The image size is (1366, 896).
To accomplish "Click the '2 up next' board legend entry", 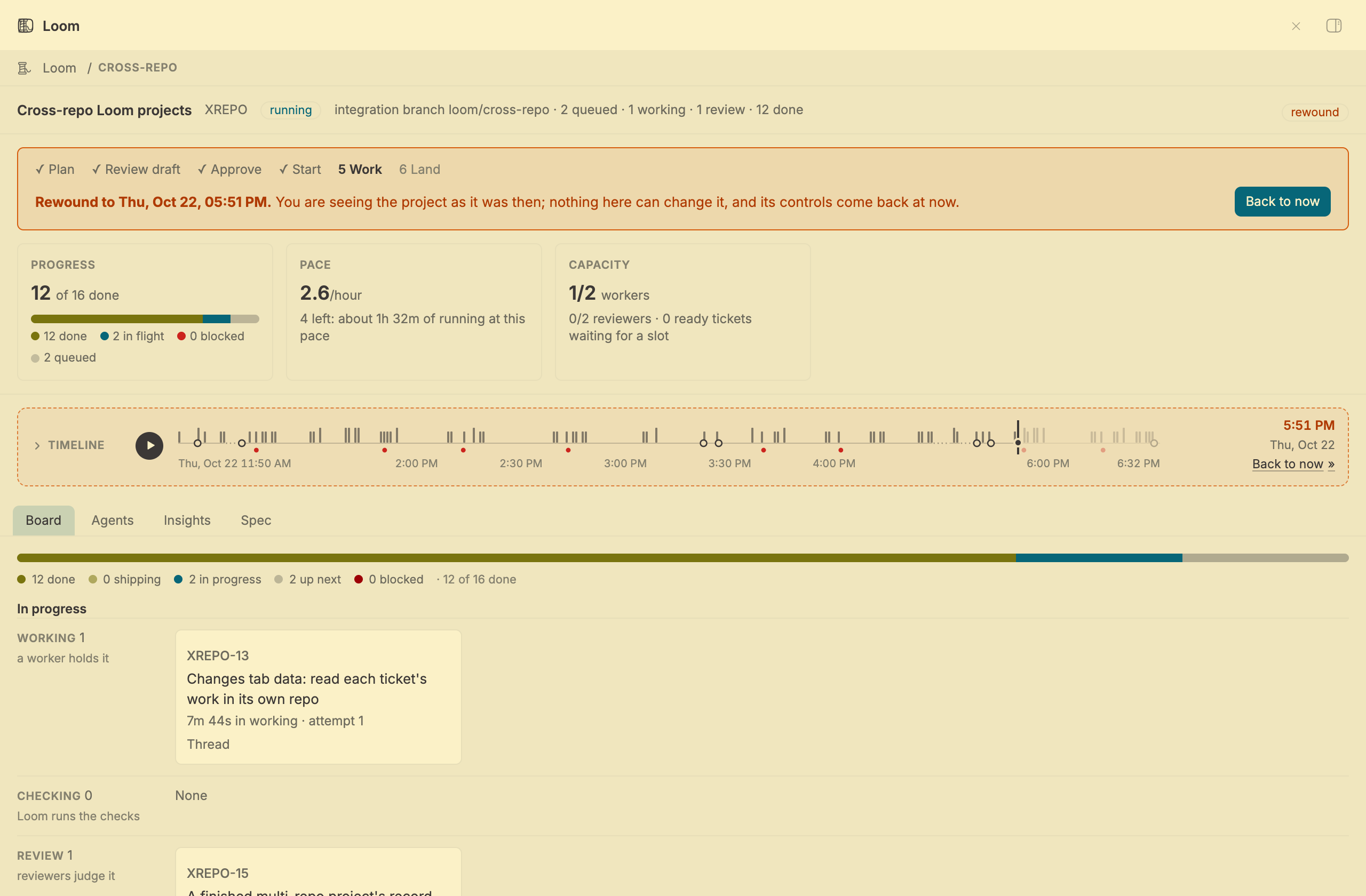I will (x=308, y=579).
